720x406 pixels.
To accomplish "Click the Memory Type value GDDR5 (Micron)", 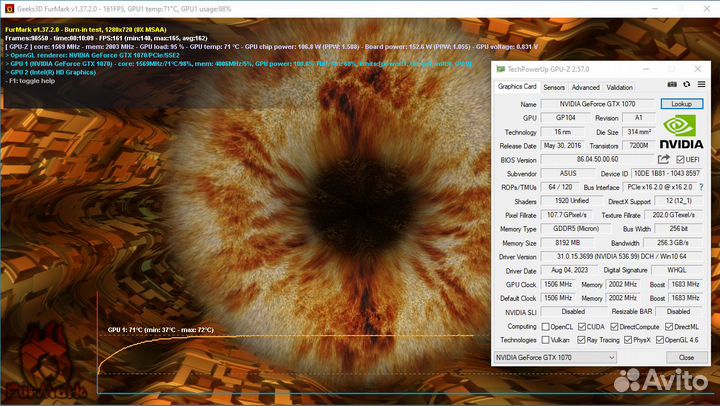I will [576, 229].
